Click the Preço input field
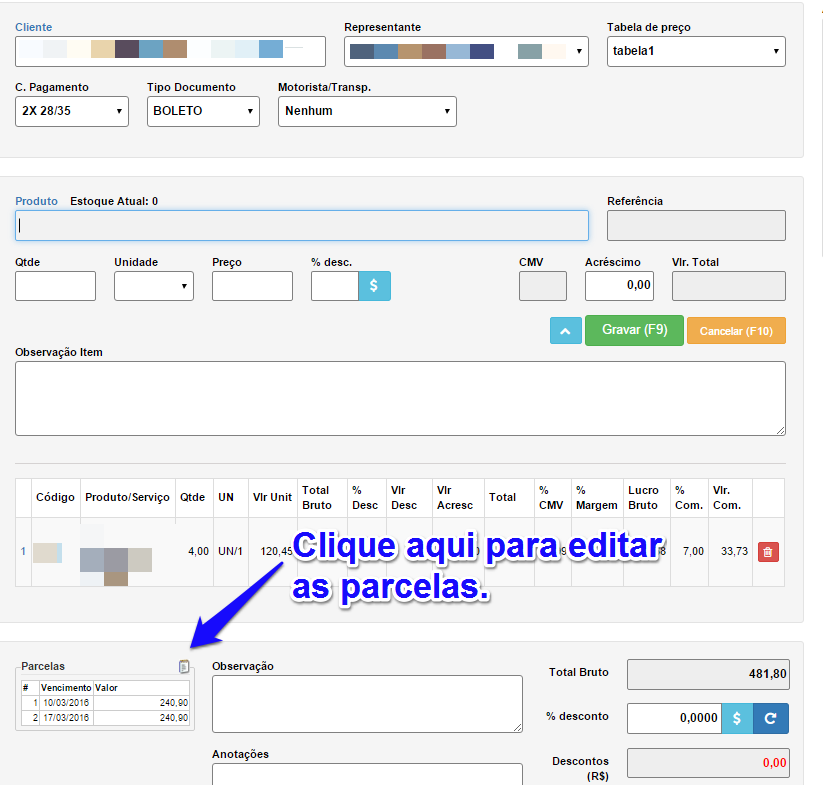823x785 pixels. pos(252,286)
